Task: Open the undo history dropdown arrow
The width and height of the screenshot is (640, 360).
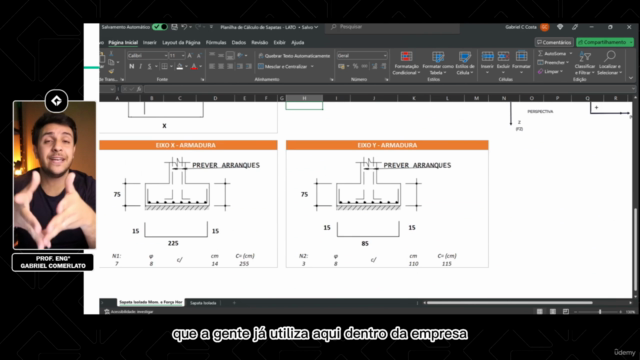Action: 191,27
